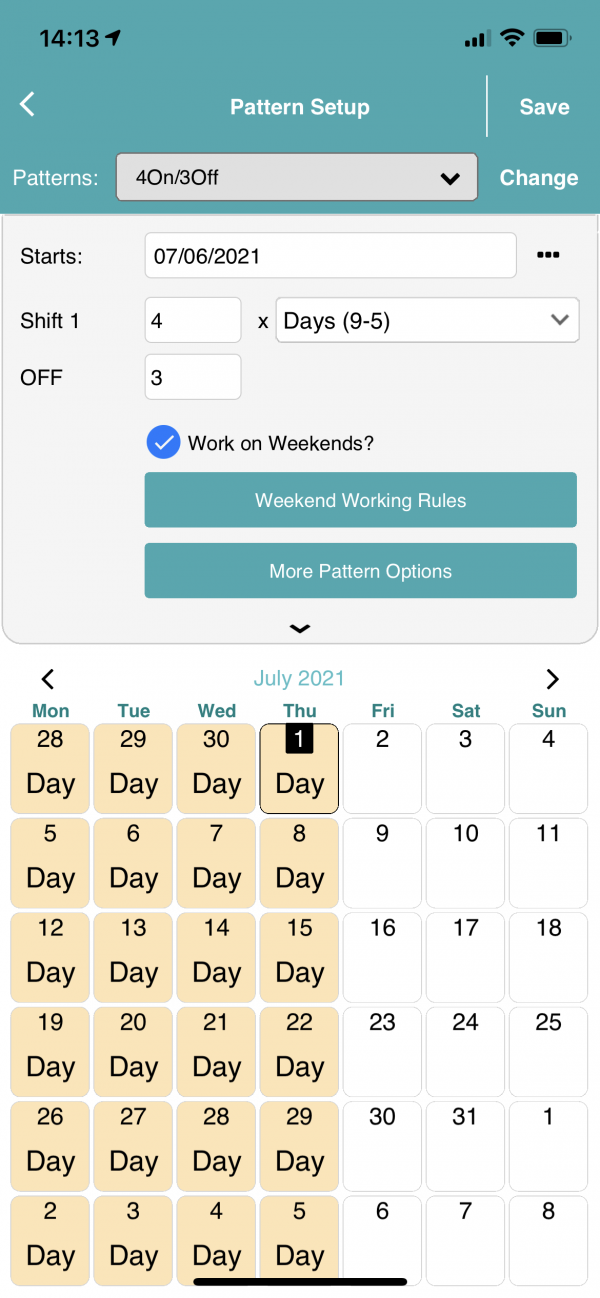This screenshot has height=1298, width=600.
Task: Open the Patterns dropdown showing 4On/3Off
Action: point(297,177)
